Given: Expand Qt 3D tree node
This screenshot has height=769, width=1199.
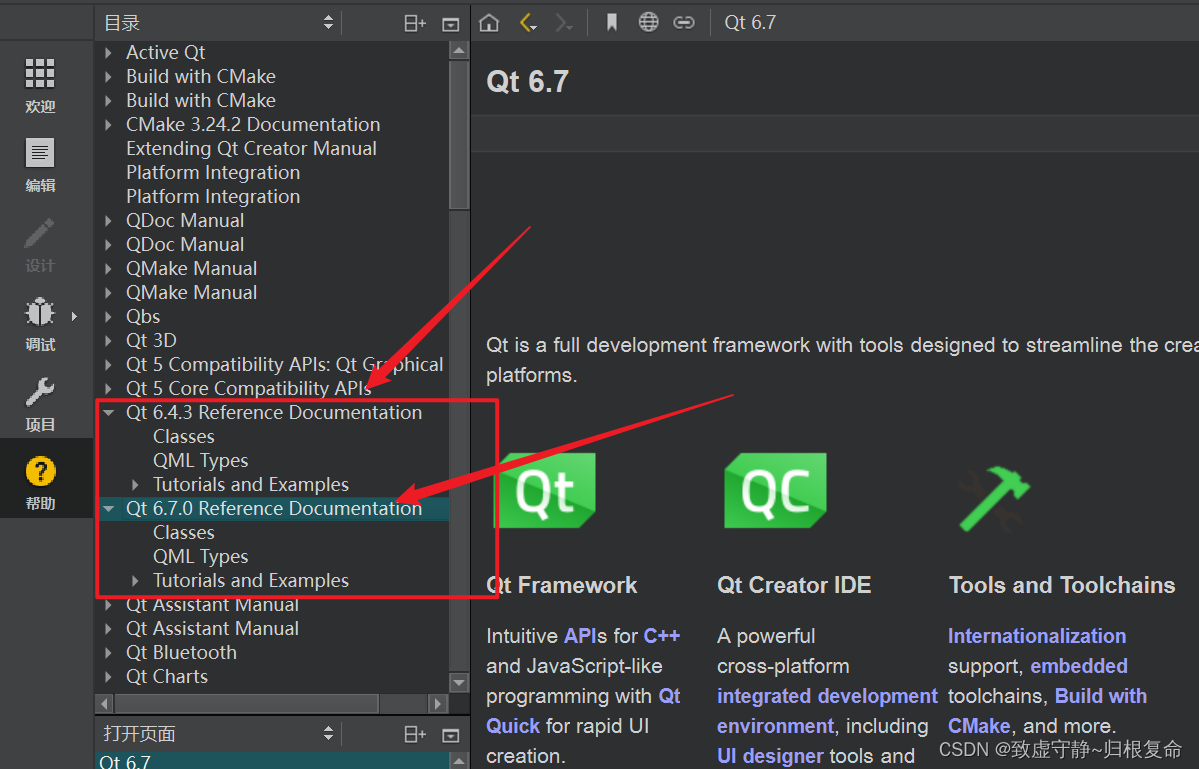Looking at the screenshot, I should [109, 340].
